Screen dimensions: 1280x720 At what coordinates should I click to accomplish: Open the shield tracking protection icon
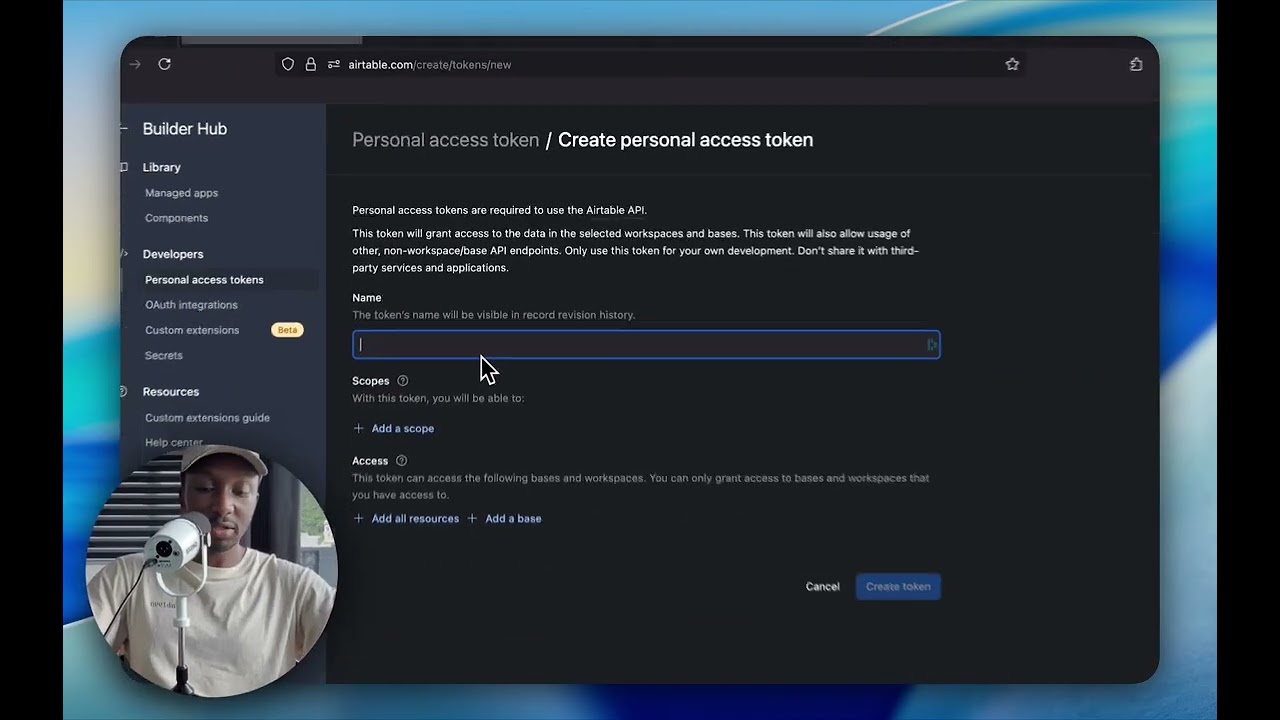288,64
